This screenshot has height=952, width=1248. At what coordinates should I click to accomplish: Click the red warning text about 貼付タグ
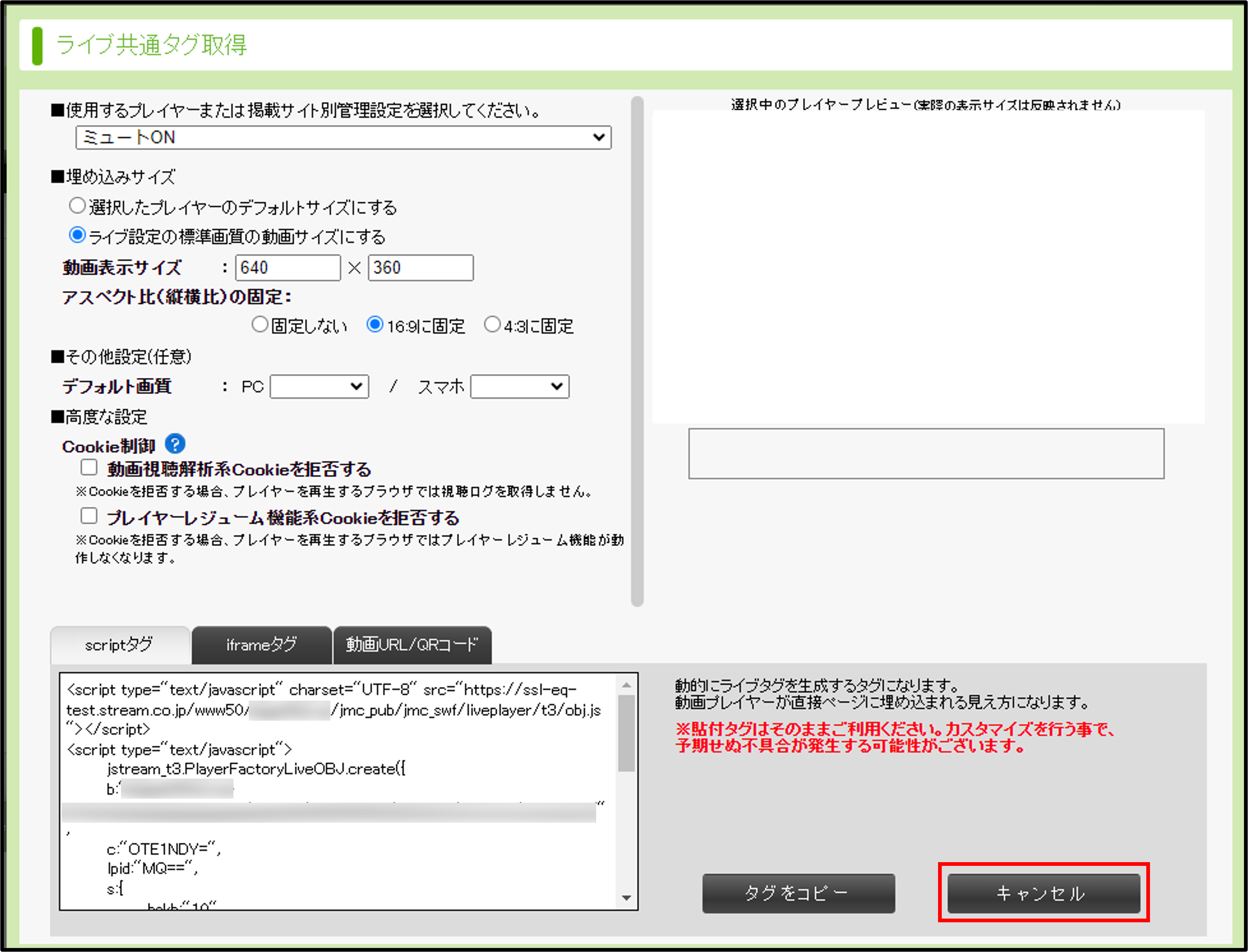point(896,737)
